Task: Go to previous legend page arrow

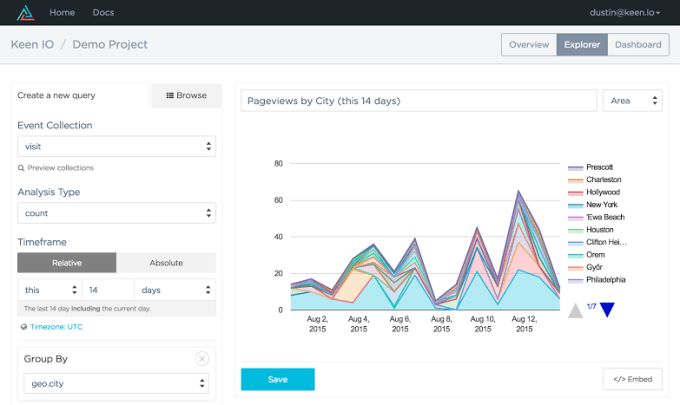Action: click(575, 310)
